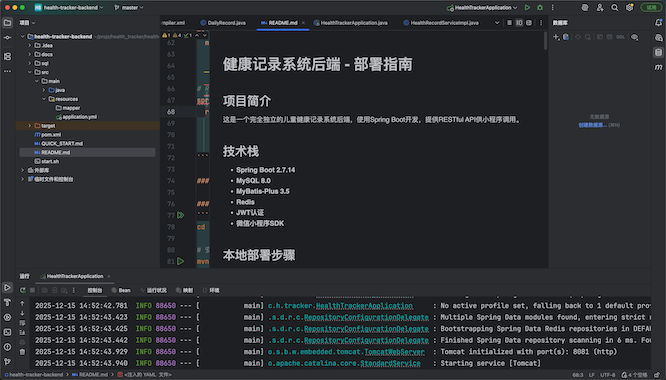666x380 pixels.
Task: Clear console output with trash icon
Action: tap(23, 352)
